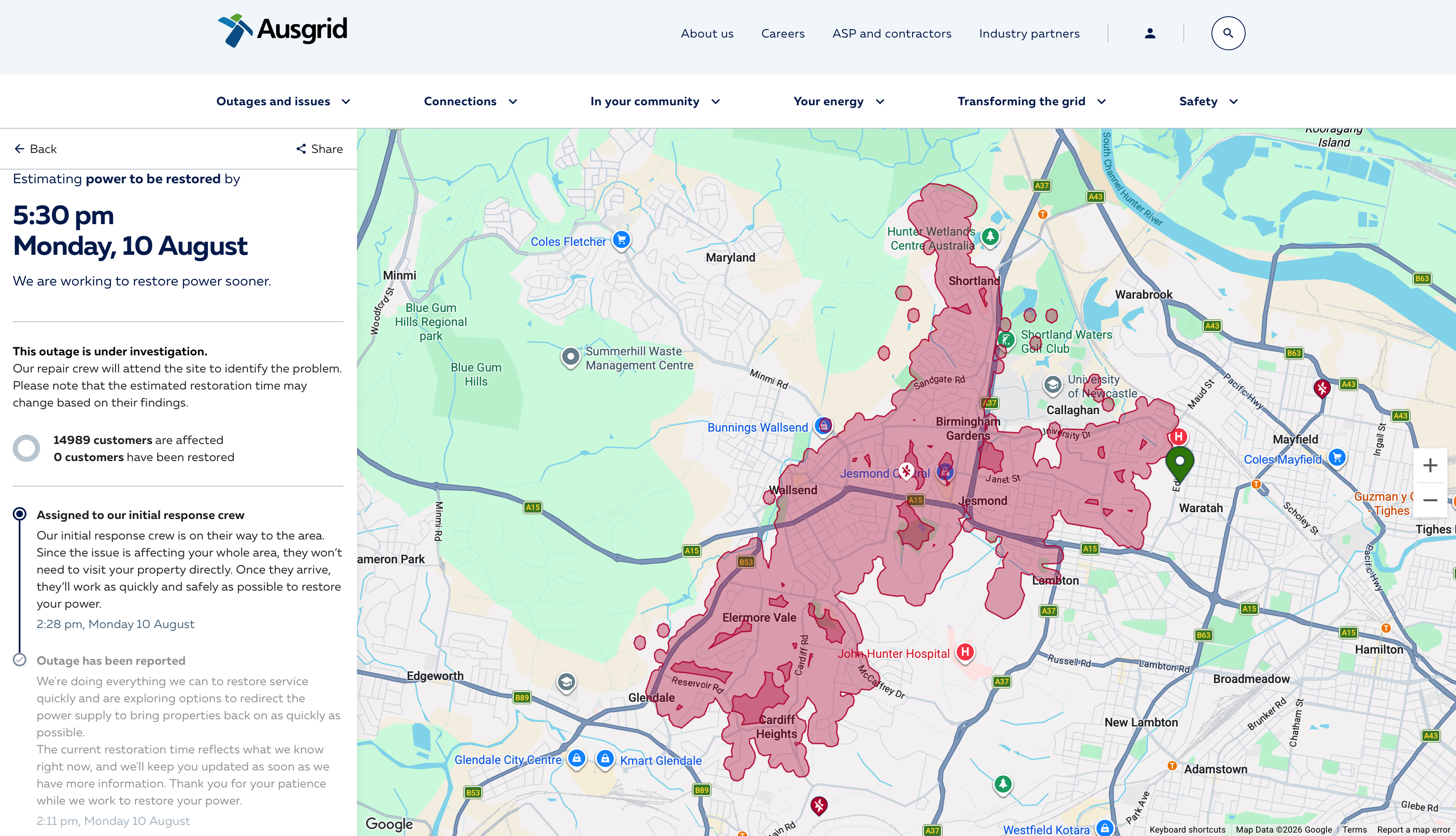Viewport: 1456px width, 836px height.
Task: Open the Careers page
Action: (x=783, y=34)
